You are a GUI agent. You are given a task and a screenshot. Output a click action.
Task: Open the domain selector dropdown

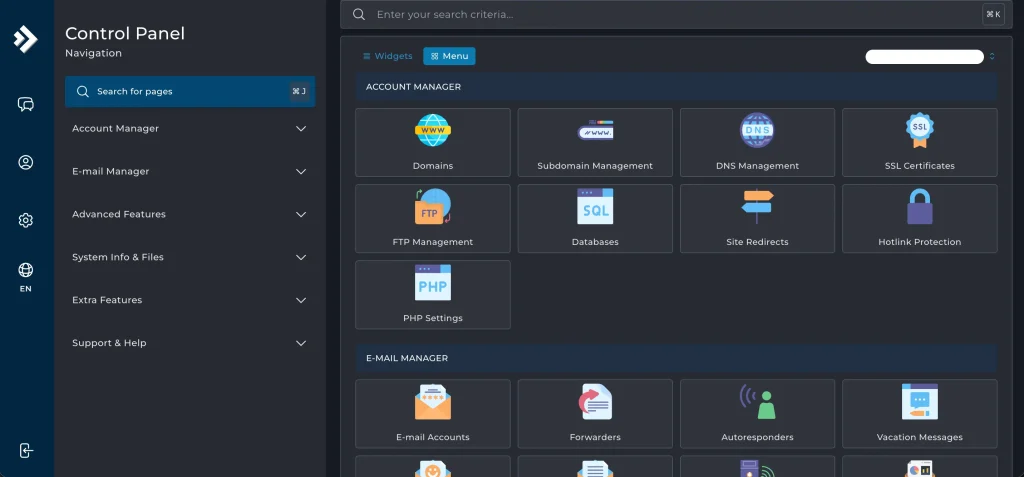[x=930, y=57]
